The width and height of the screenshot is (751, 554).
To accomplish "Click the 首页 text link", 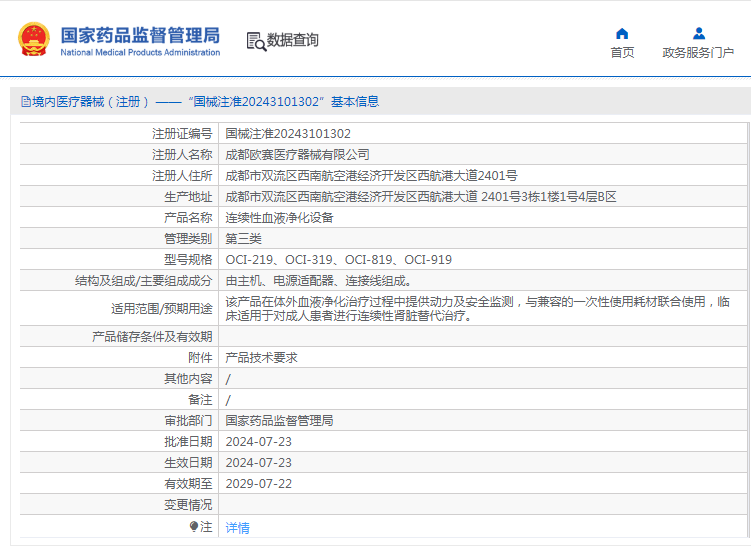I will click(622, 52).
